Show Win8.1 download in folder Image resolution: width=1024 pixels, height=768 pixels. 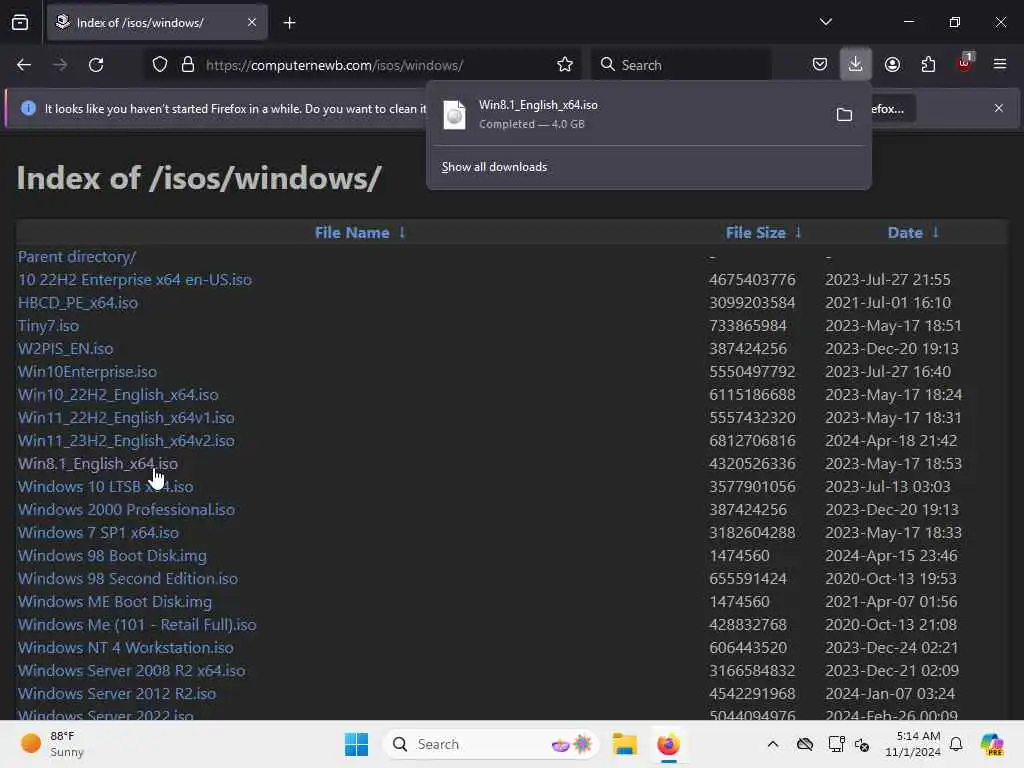pyautogui.click(x=844, y=115)
